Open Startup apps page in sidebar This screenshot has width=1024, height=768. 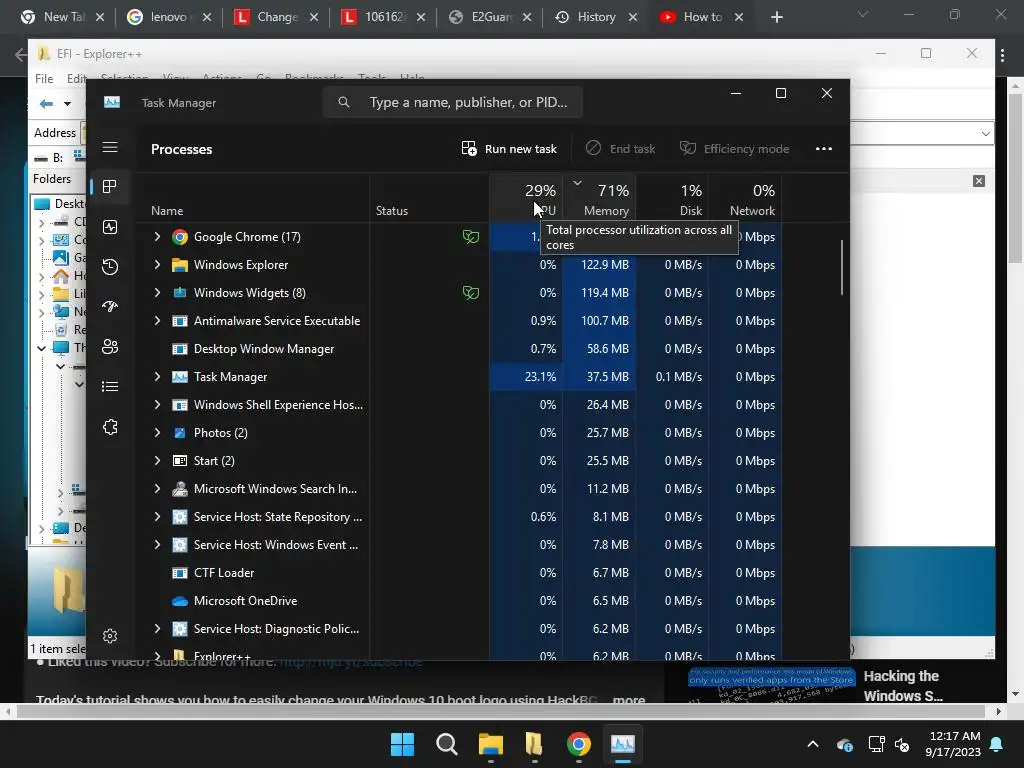(110, 306)
